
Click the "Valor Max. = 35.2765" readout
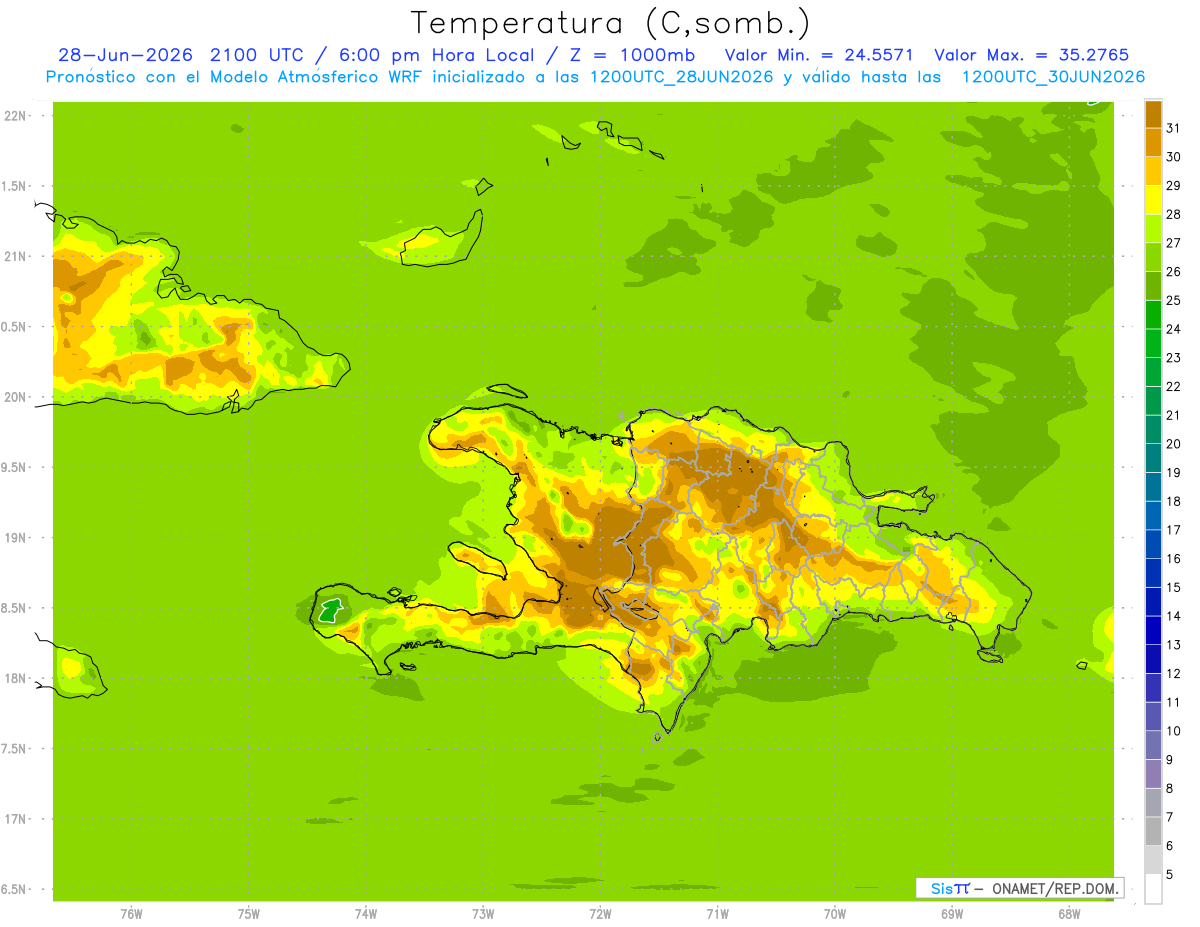[1031, 55]
